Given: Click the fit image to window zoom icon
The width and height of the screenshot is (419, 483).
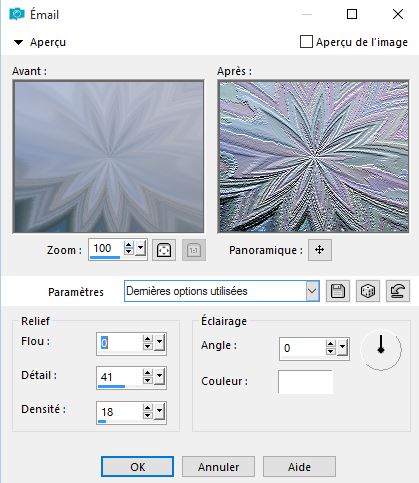Looking at the screenshot, I should pos(164,250).
